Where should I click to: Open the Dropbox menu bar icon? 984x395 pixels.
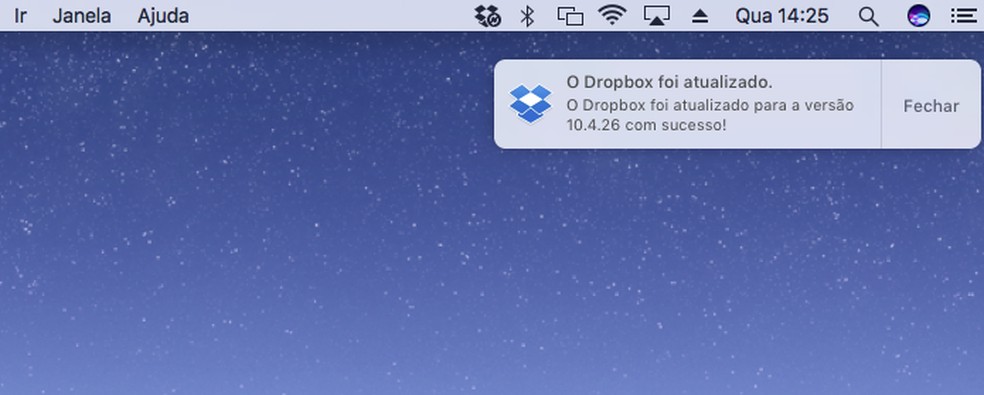(487, 16)
